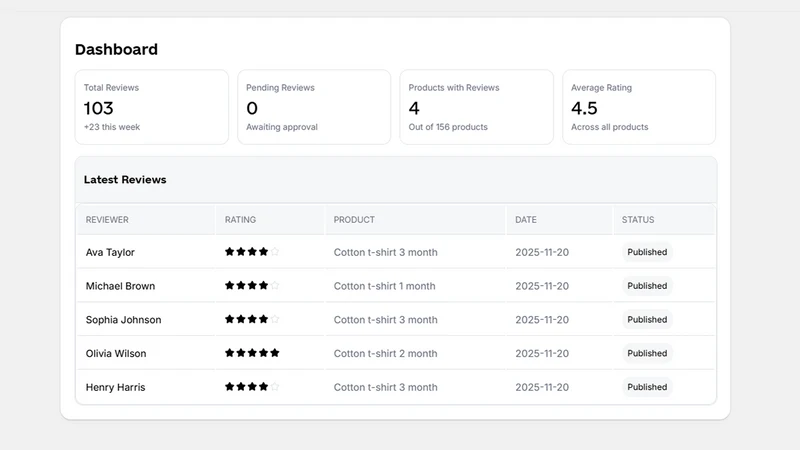Click the 4.5 average rating value
Screen dimensions: 800x450
coord(584,108)
